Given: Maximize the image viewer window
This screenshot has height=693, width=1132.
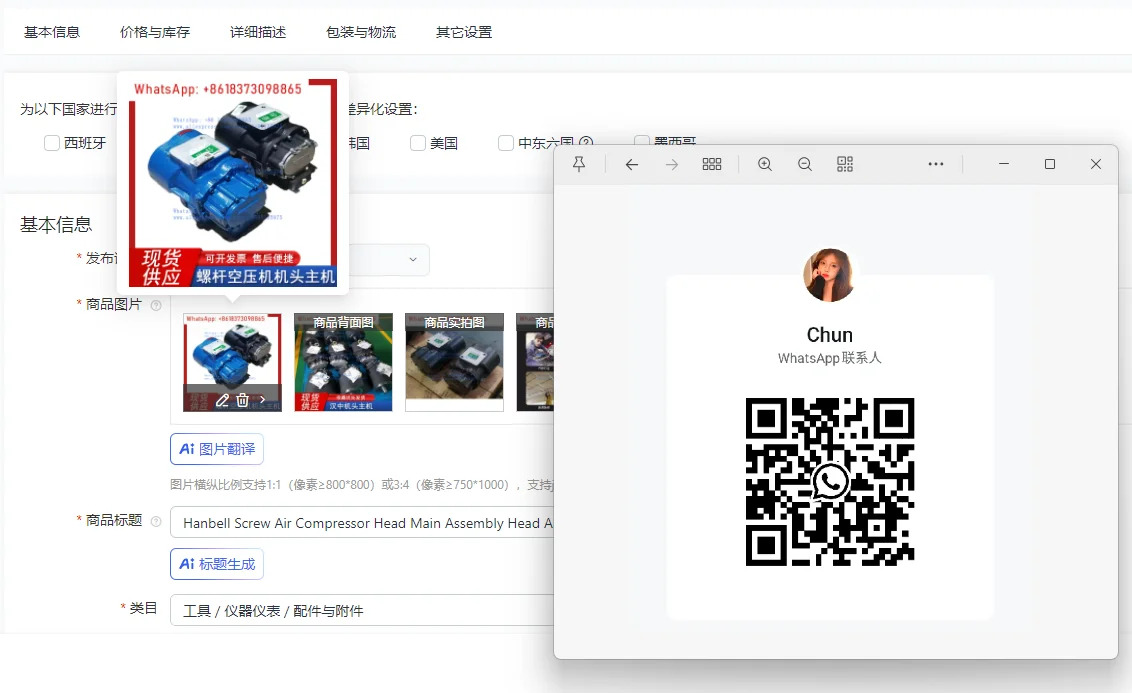Looking at the screenshot, I should point(1050,165).
